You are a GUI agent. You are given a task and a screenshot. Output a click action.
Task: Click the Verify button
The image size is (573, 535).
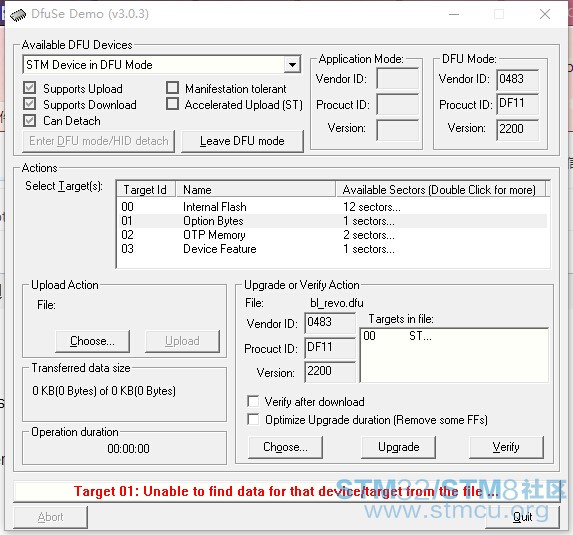(506, 447)
